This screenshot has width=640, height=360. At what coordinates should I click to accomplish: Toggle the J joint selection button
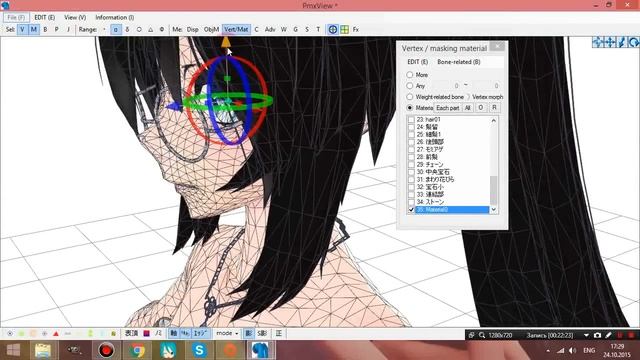coord(68,29)
